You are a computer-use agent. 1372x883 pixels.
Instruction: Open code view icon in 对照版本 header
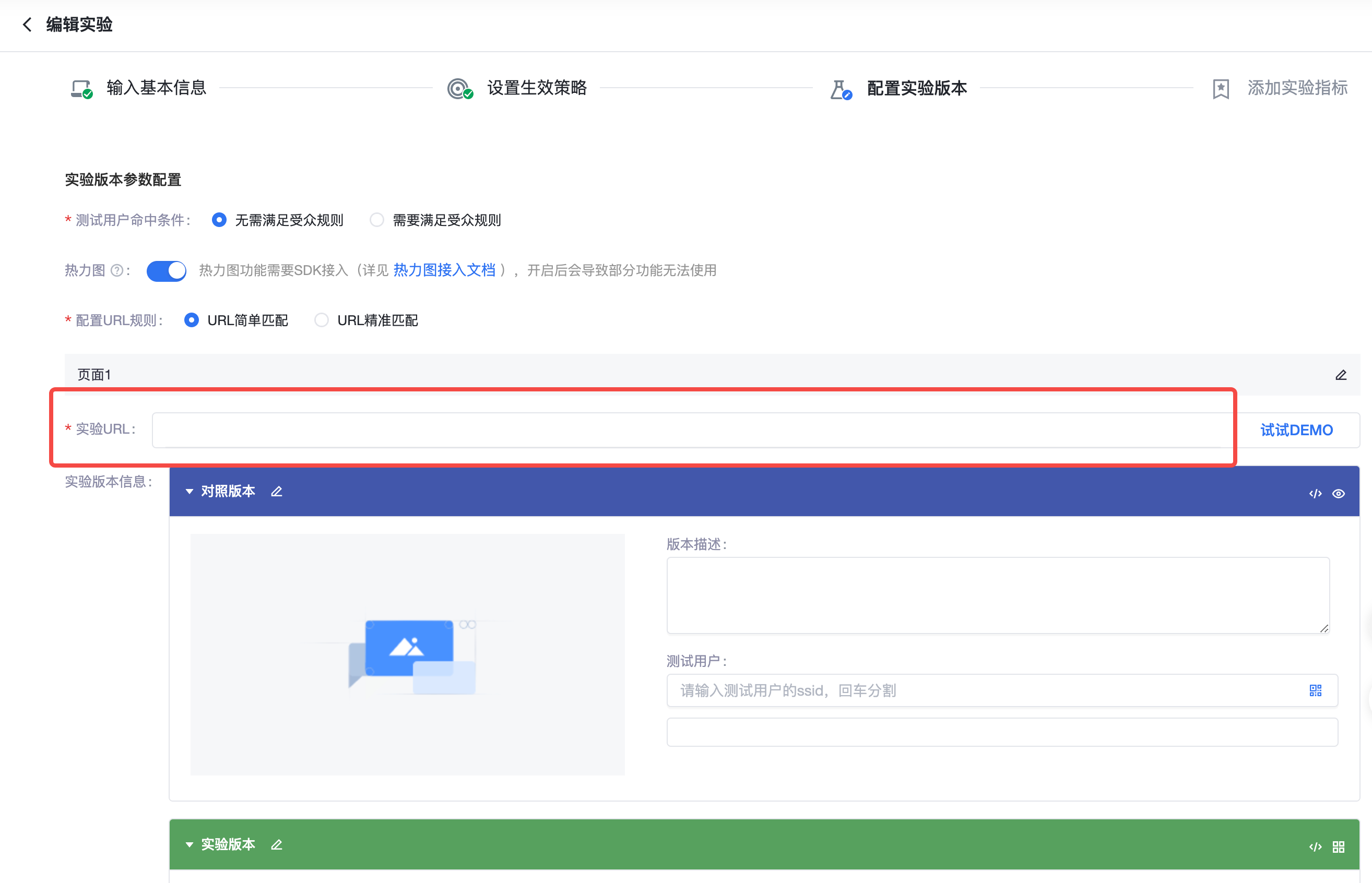coord(1315,494)
